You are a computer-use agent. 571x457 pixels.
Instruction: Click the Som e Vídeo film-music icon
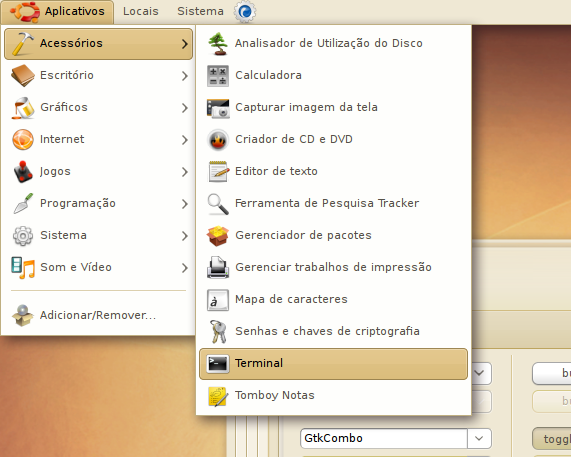coord(23,268)
